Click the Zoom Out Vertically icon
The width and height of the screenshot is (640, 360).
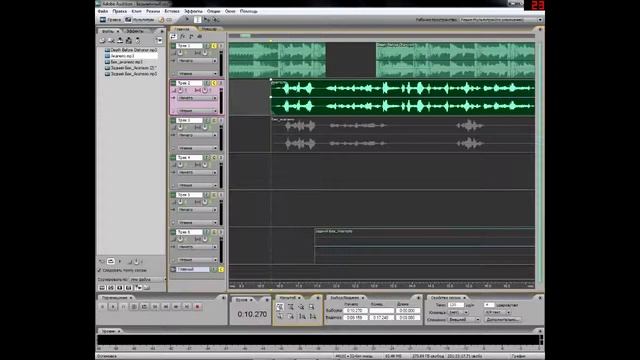coord(313,316)
